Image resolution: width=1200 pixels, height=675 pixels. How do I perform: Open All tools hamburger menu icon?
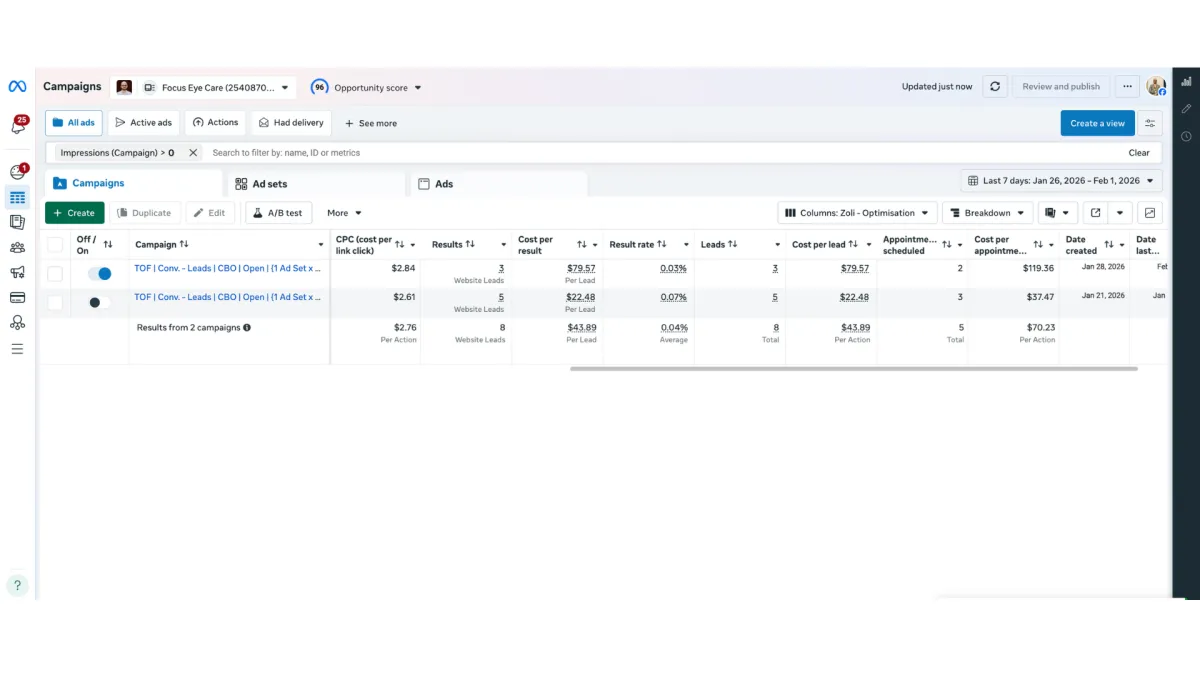click(17, 349)
